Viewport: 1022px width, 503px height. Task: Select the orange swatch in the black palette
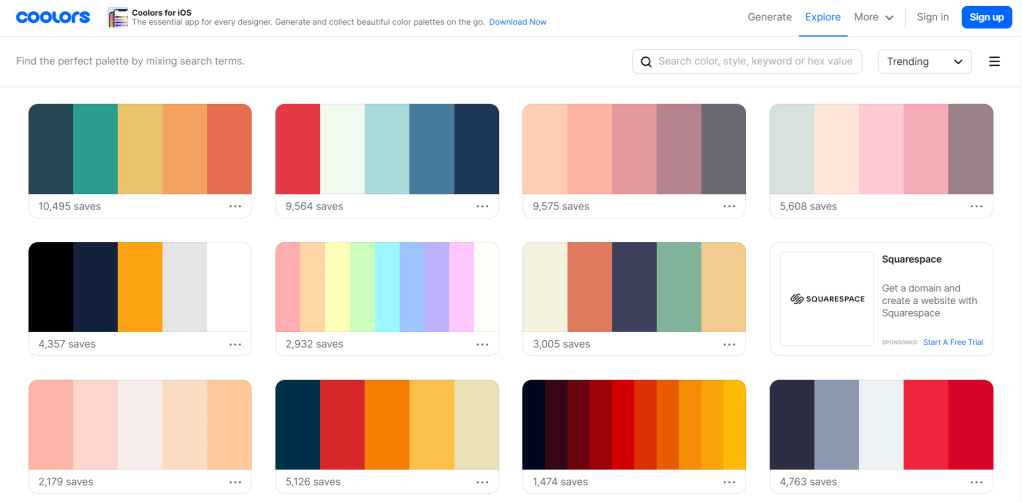[x=140, y=286]
